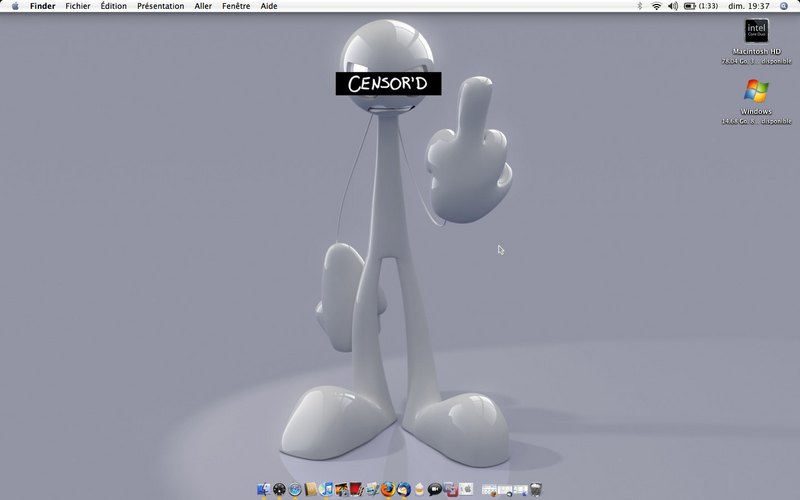
Task: Click the date and time clock
Action: point(748,6)
